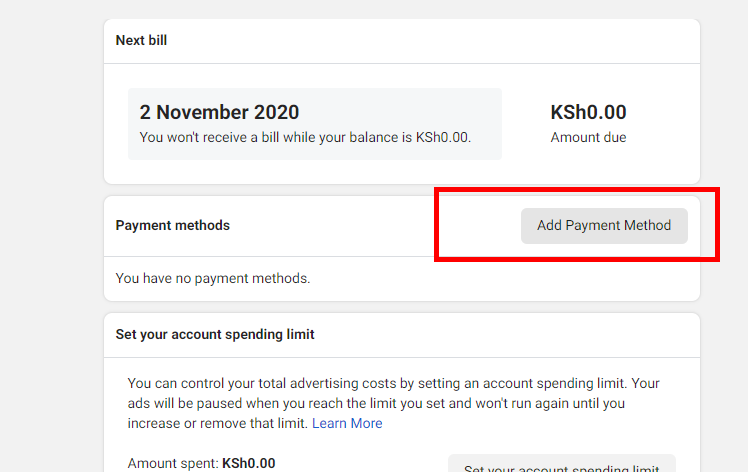Open the Learn More link
Image resolution: width=748 pixels, height=472 pixels.
(x=347, y=423)
